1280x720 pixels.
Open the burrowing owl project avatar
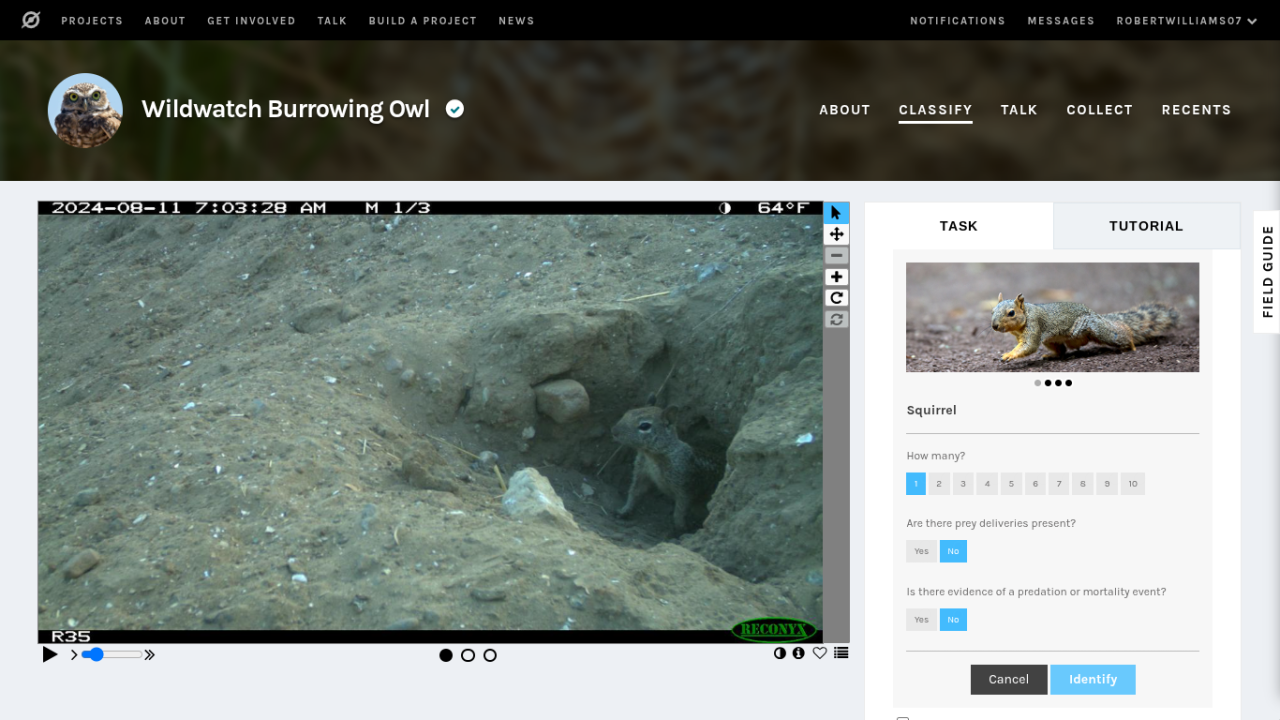coord(85,110)
